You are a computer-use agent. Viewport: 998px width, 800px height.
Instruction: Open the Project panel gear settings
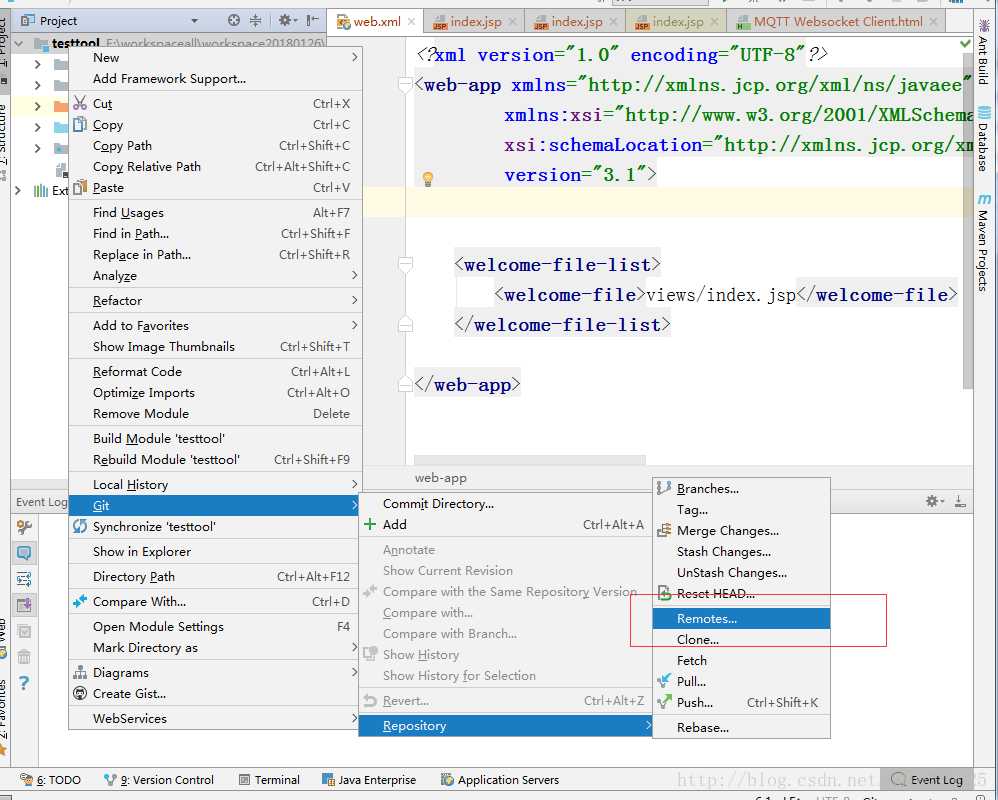coord(285,20)
